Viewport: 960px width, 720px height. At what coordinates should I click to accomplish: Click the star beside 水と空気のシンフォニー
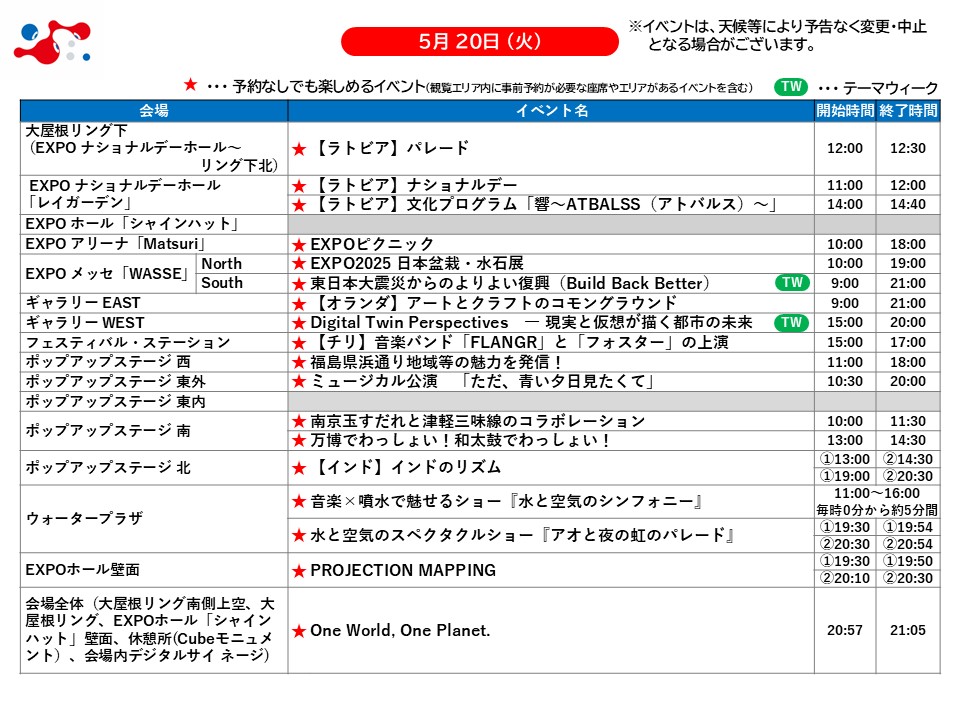click(x=299, y=502)
